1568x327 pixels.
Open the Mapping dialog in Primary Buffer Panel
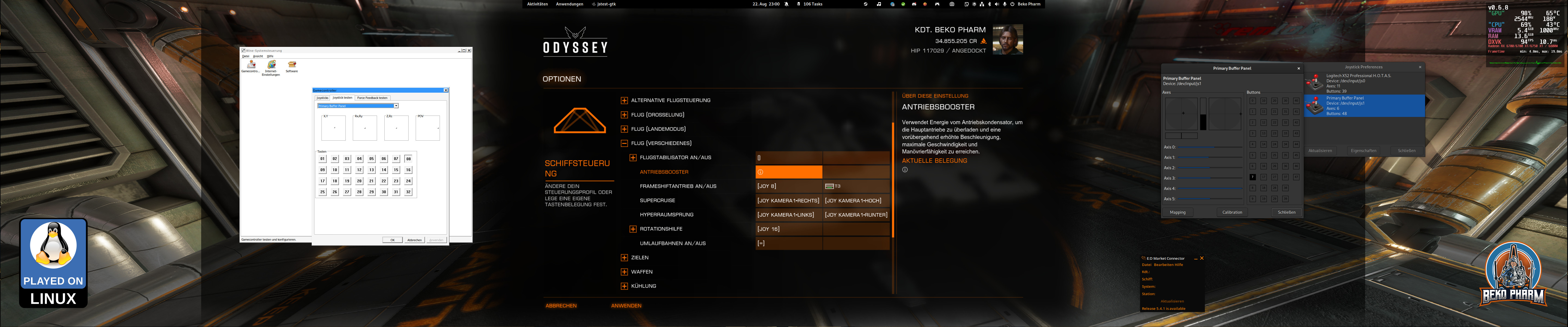pos(1178,213)
